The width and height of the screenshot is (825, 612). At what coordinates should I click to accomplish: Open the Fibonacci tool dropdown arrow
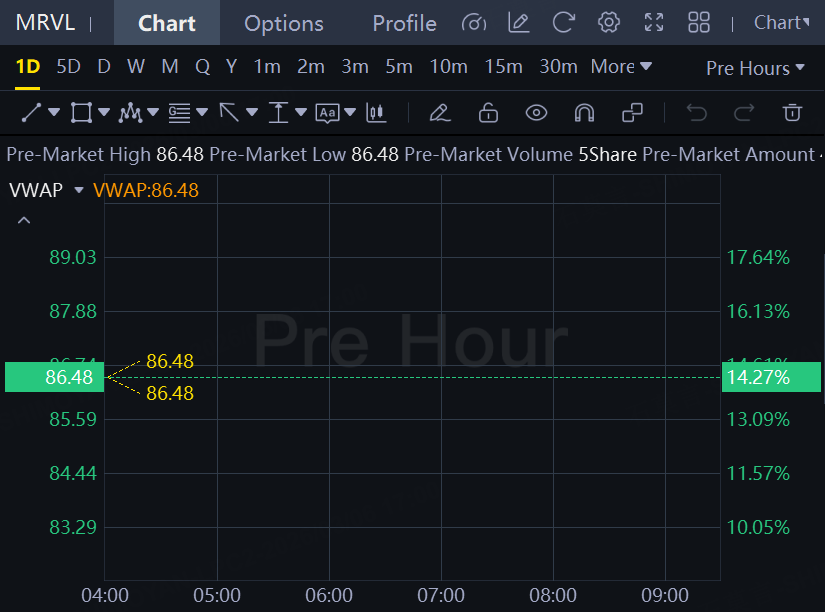(202, 112)
